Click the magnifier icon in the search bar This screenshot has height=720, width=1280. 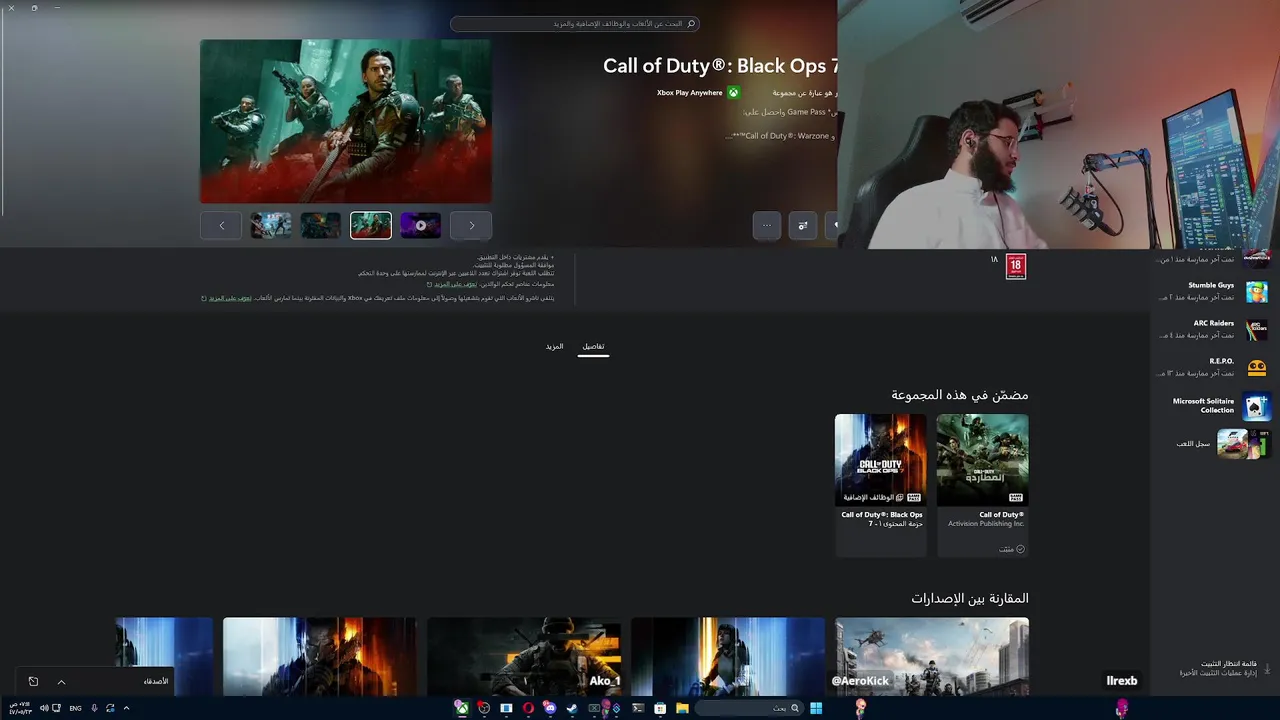point(690,23)
